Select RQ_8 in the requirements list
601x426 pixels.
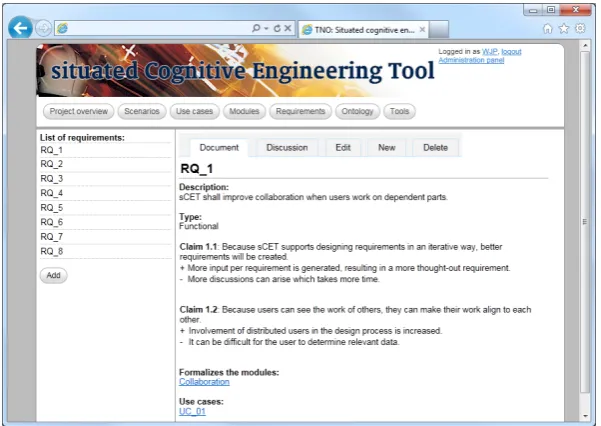coord(105,252)
